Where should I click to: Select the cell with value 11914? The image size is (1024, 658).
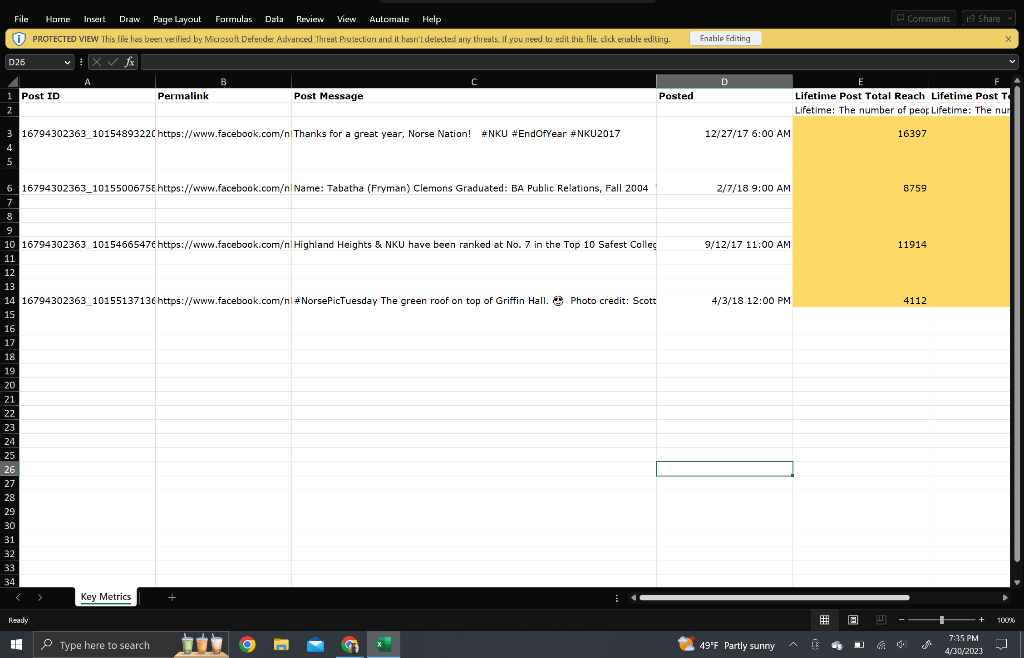(x=861, y=244)
